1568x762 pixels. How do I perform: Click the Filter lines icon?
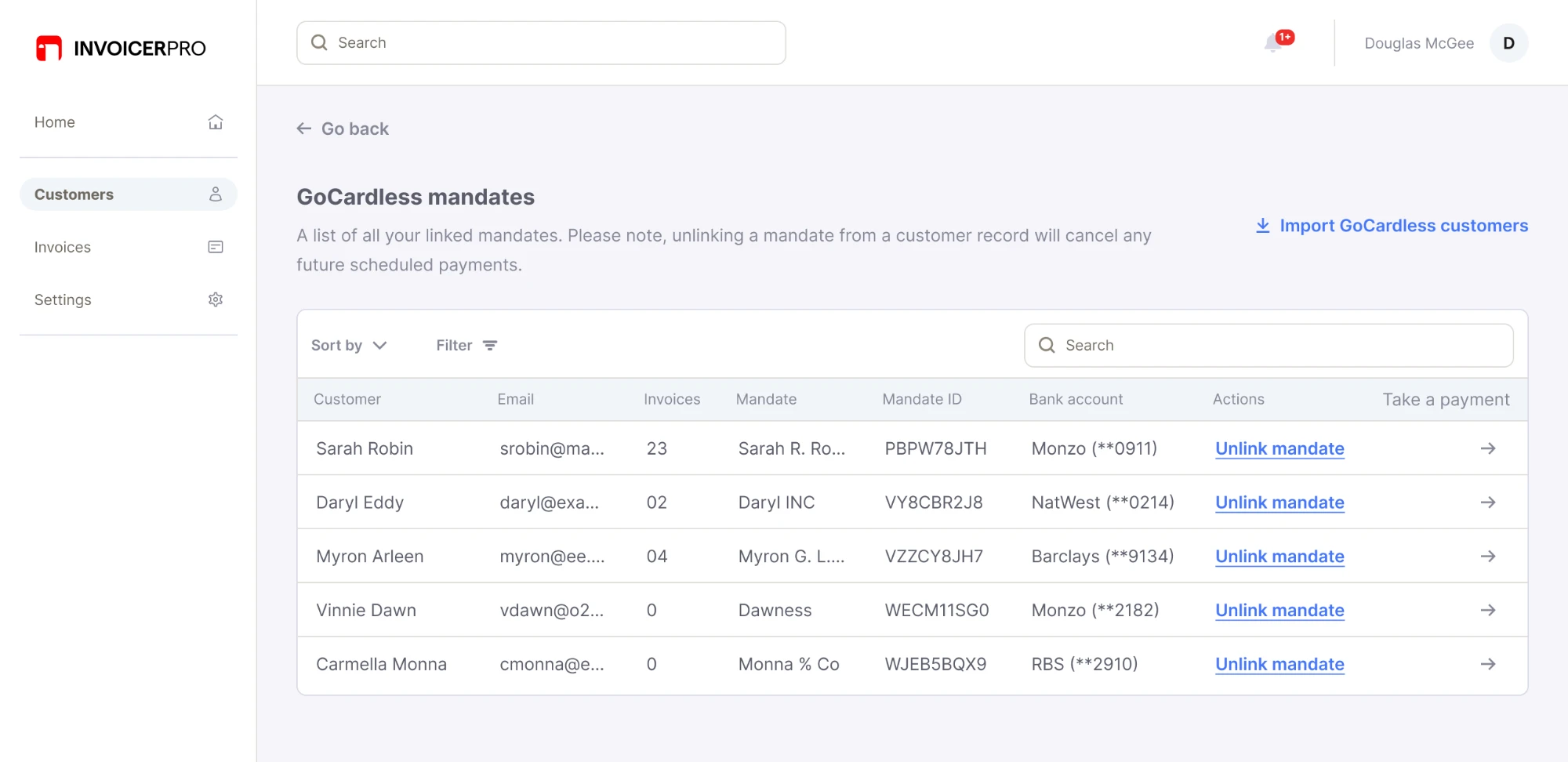(490, 346)
